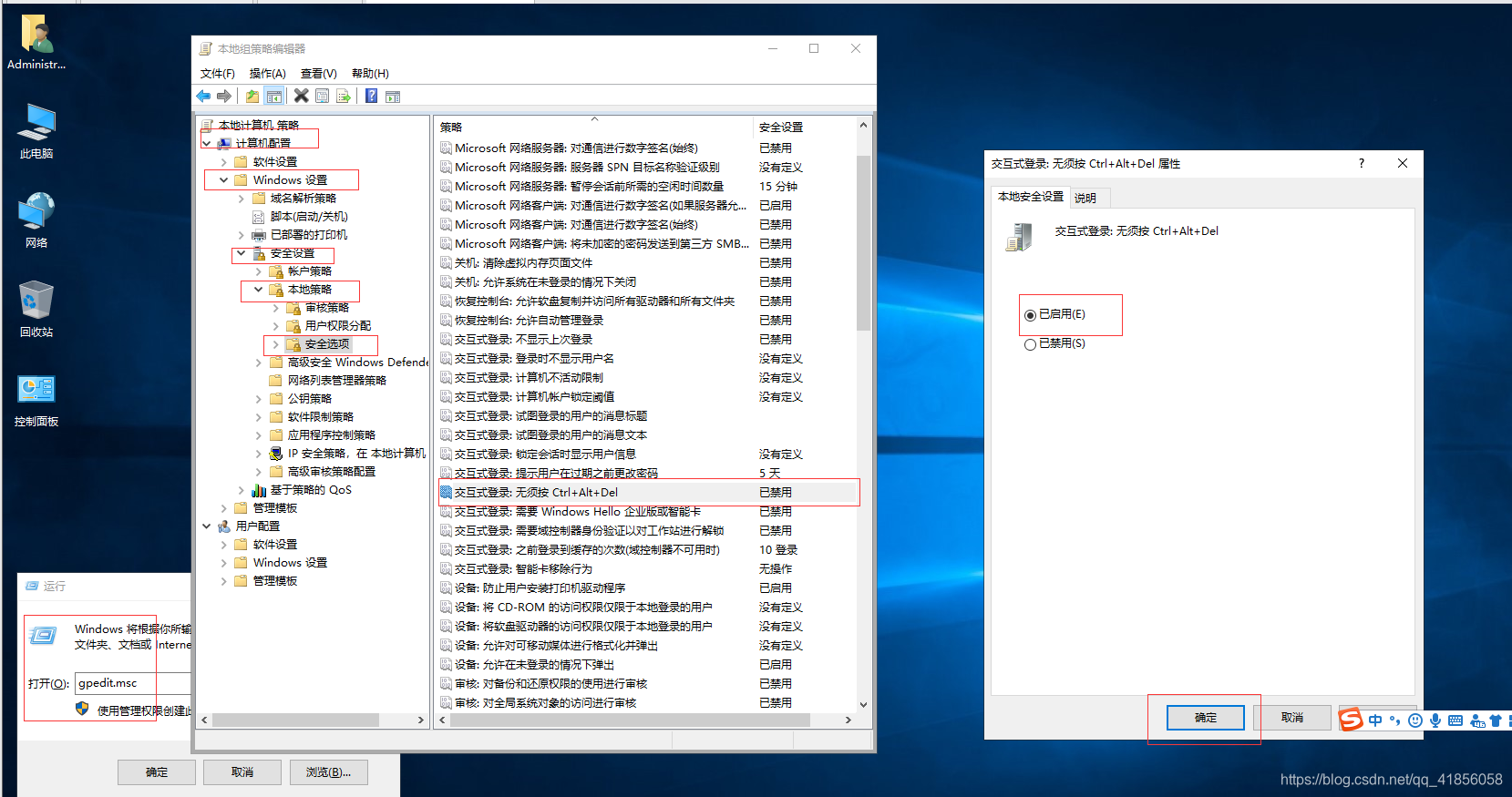Collapse the 用户配置 tree node
This screenshot has width=1512, height=797.
click(207, 526)
